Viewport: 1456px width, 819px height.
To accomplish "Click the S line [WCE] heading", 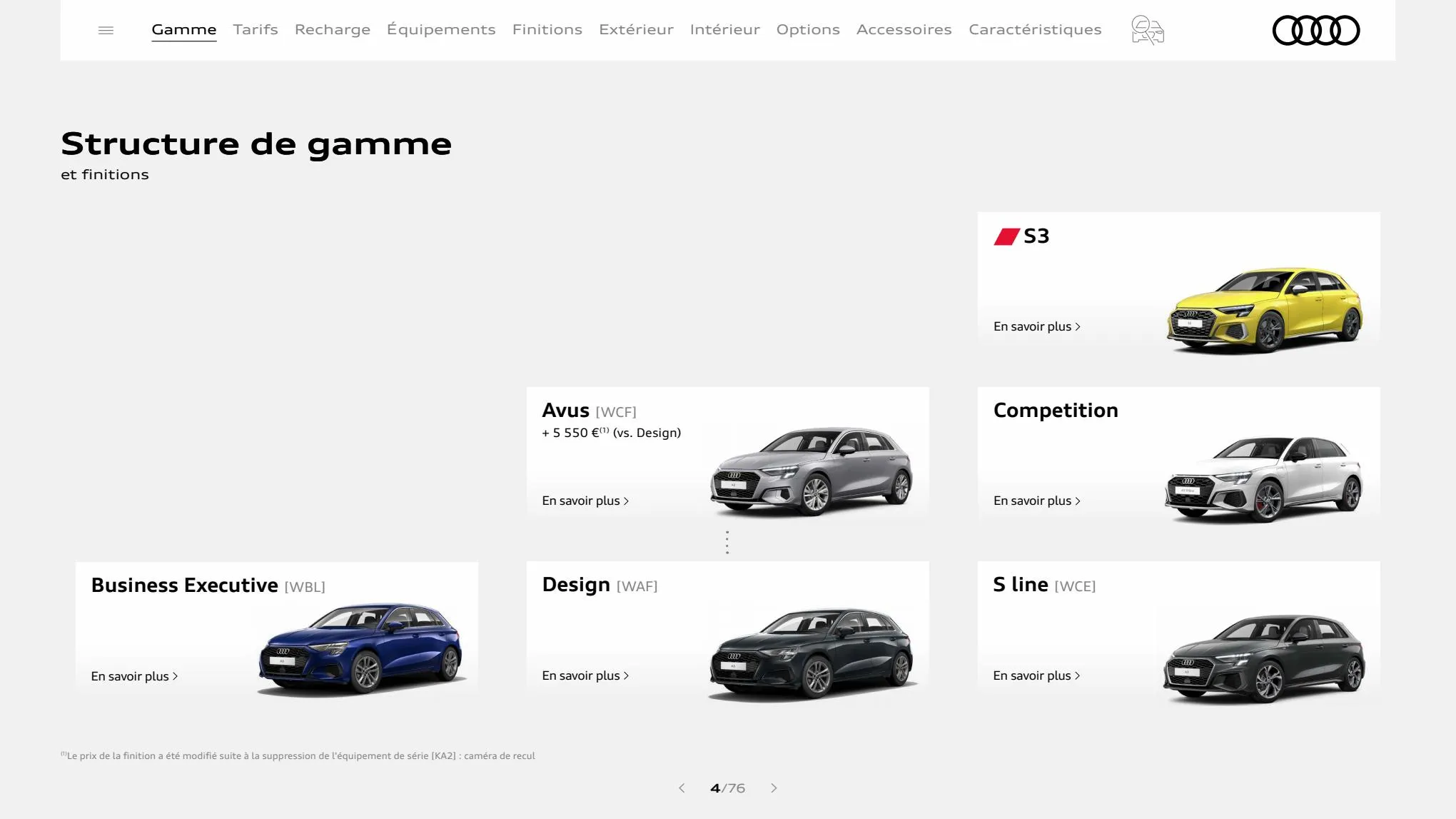I will [x=1044, y=585].
